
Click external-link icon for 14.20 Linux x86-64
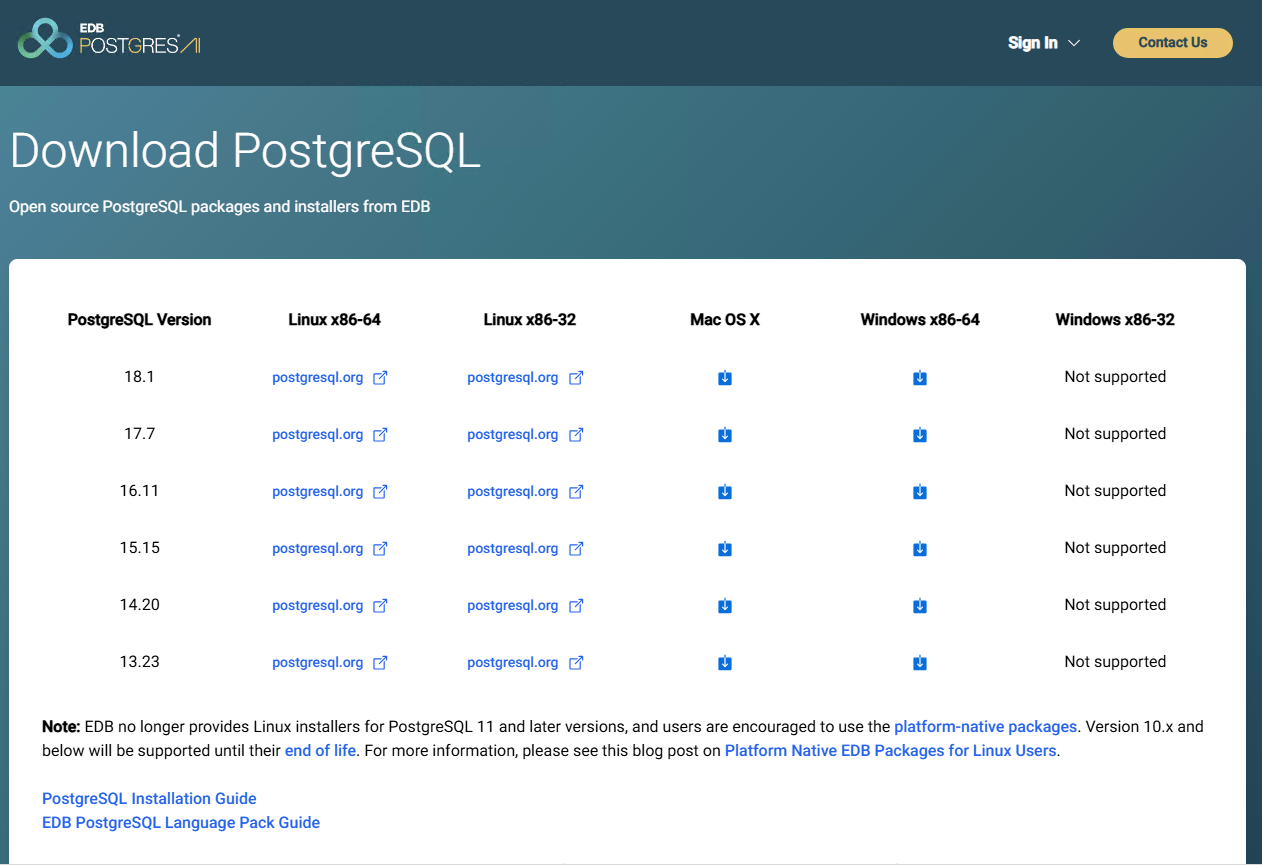380,606
